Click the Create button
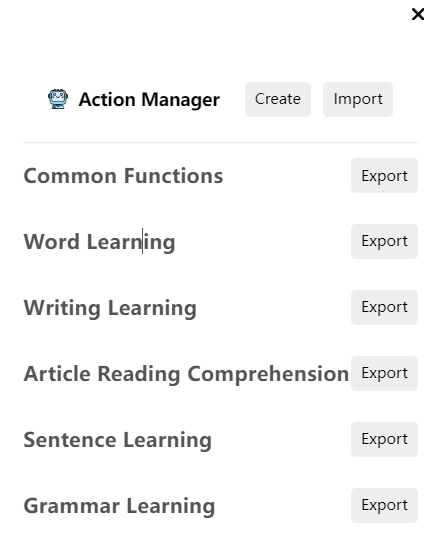 point(278,99)
